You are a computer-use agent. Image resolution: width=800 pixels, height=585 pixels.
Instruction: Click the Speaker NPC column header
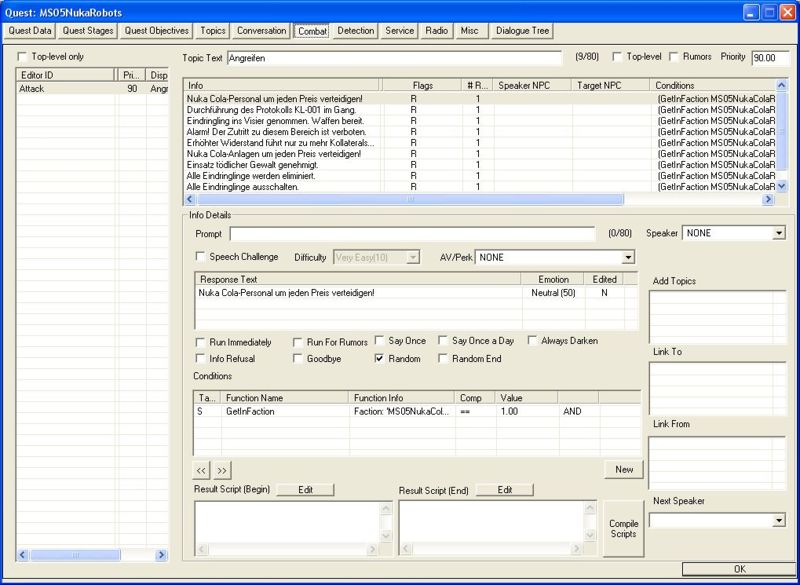533,86
